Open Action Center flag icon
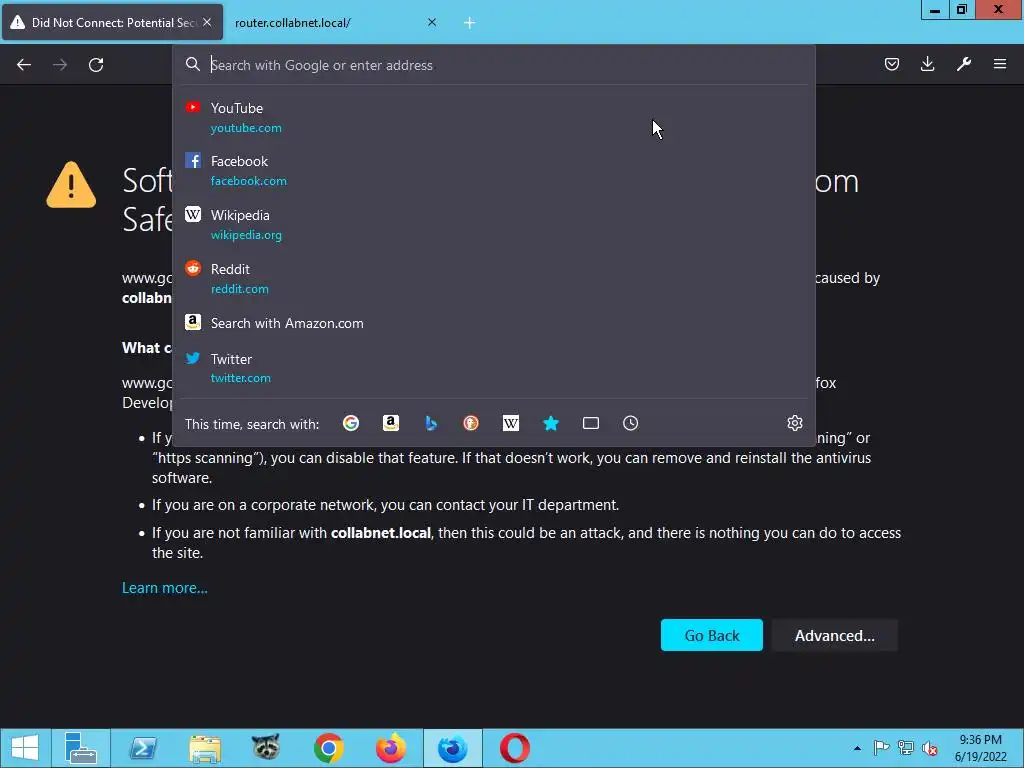The image size is (1024, 768). 881,748
